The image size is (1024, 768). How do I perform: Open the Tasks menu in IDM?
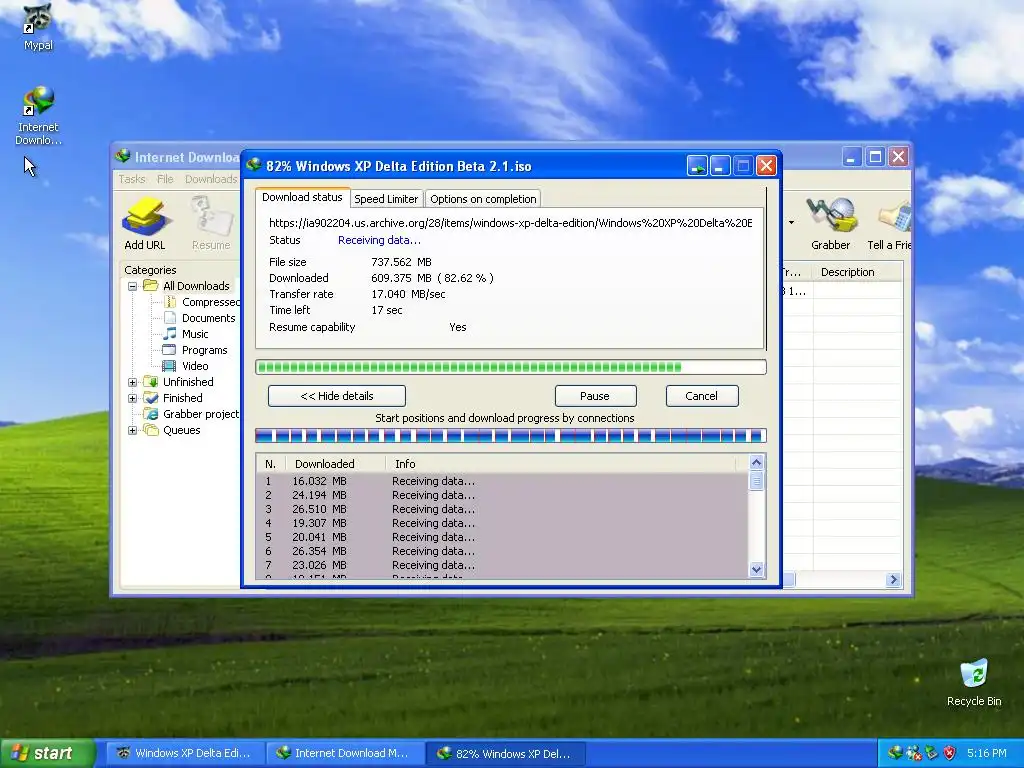tap(132, 179)
